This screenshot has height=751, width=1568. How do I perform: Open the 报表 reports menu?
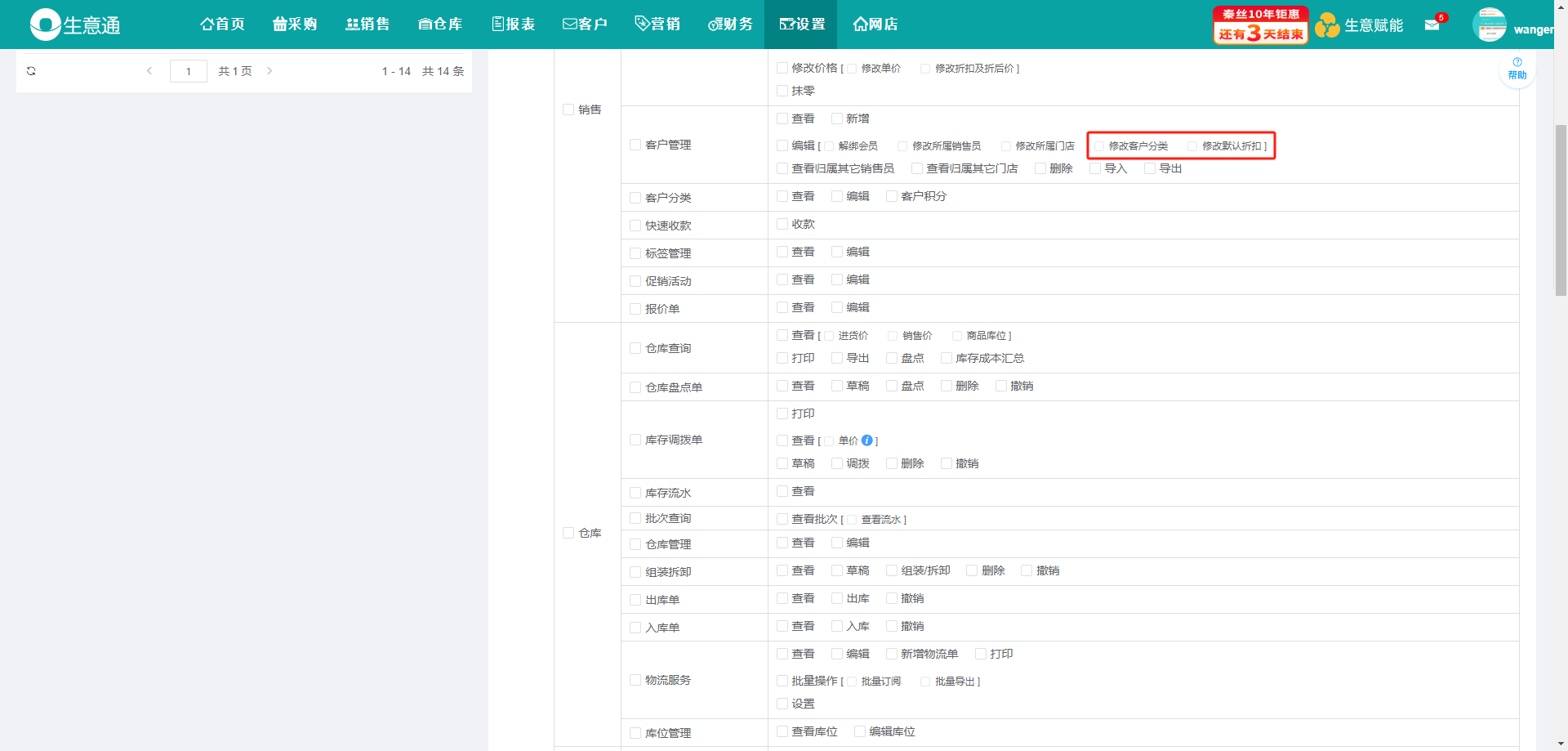[514, 25]
